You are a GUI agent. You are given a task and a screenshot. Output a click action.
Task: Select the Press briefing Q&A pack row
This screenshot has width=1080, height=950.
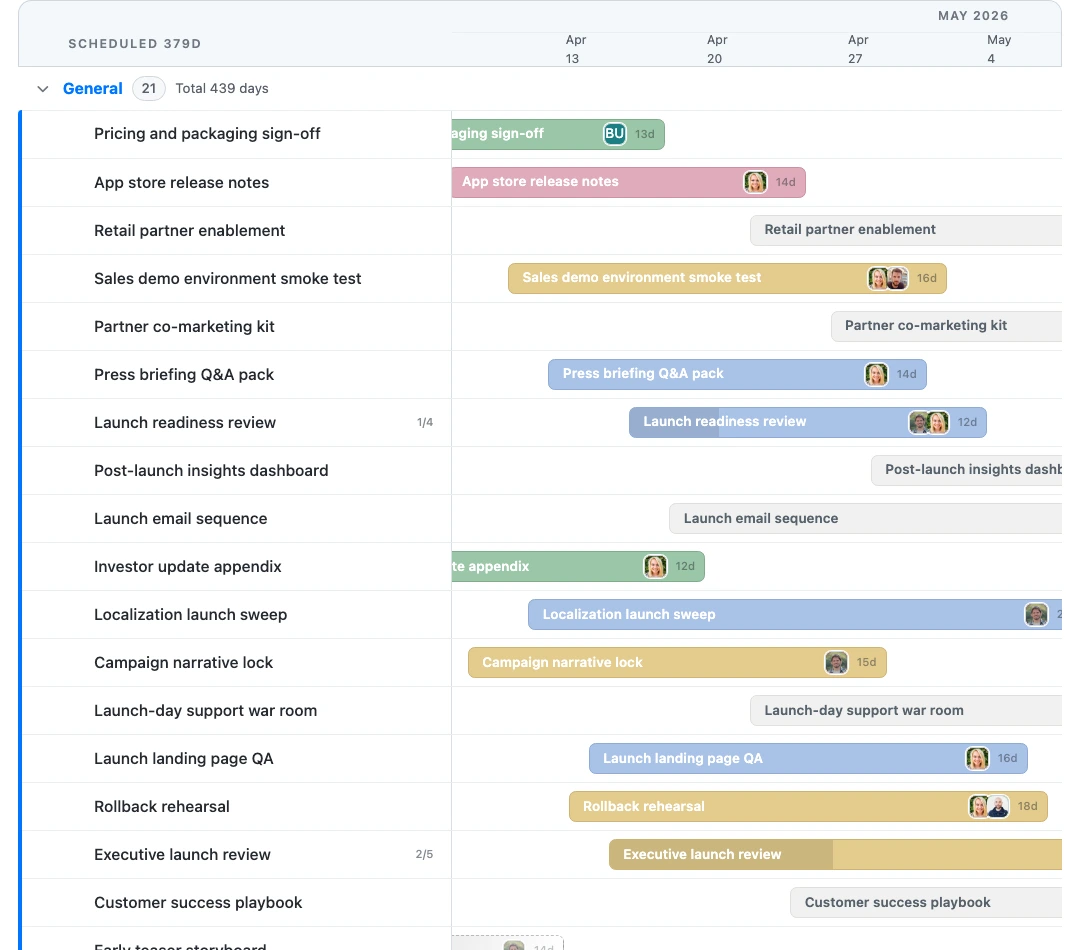237,375
